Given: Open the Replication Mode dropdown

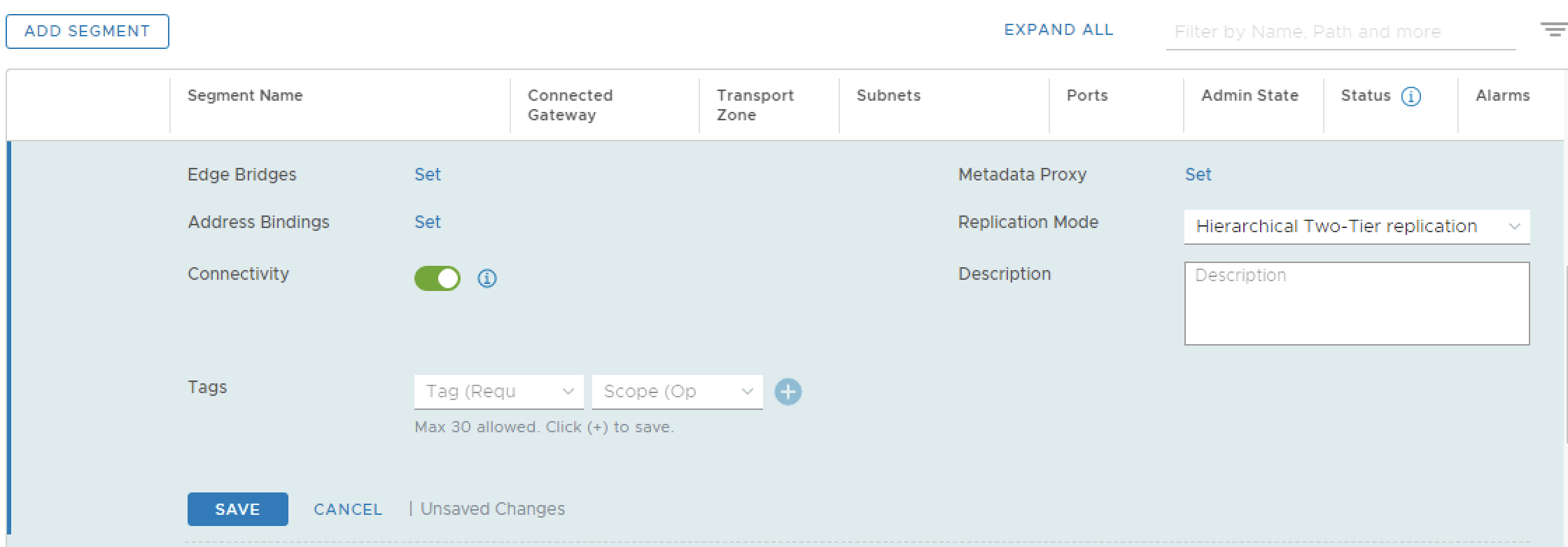Looking at the screenshot, I should coord(1356,227).
